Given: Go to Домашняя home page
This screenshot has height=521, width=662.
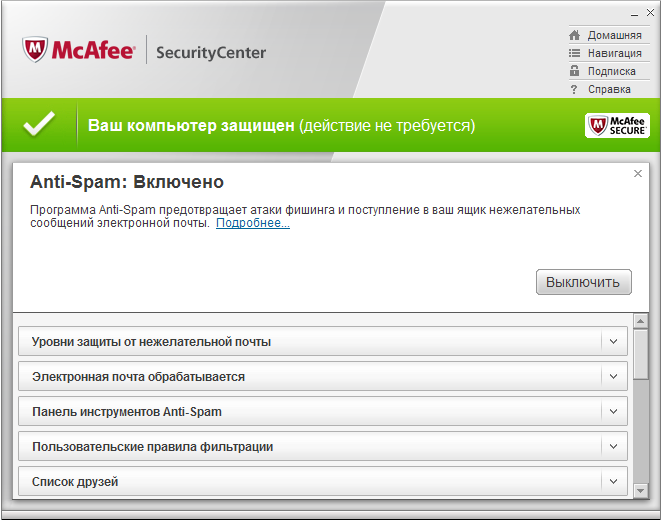Looking at the screenshot, I should click(614, 35).
